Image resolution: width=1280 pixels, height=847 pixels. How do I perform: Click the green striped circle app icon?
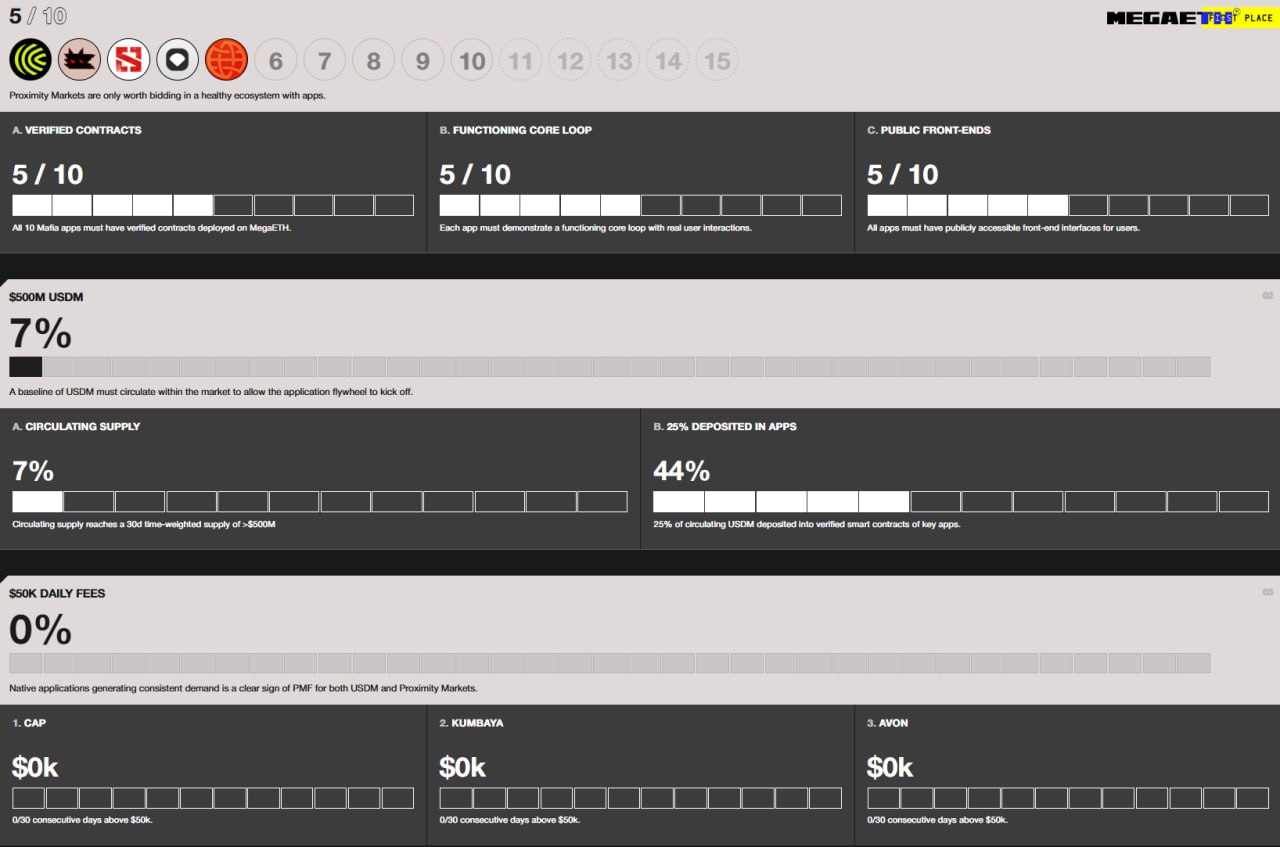point(30,60)
